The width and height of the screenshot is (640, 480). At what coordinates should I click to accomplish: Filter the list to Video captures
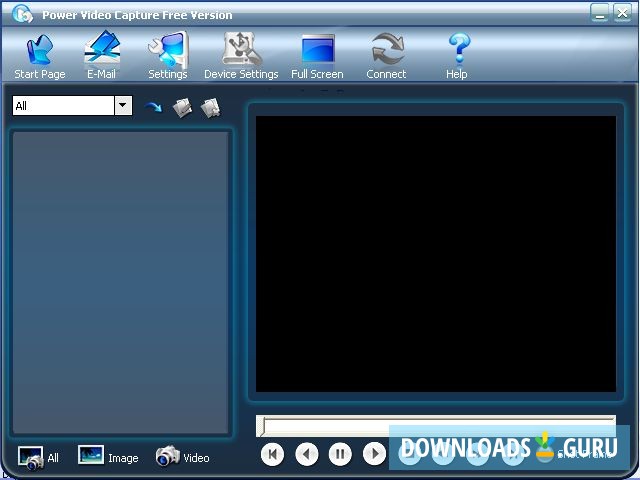click(182, 456)
